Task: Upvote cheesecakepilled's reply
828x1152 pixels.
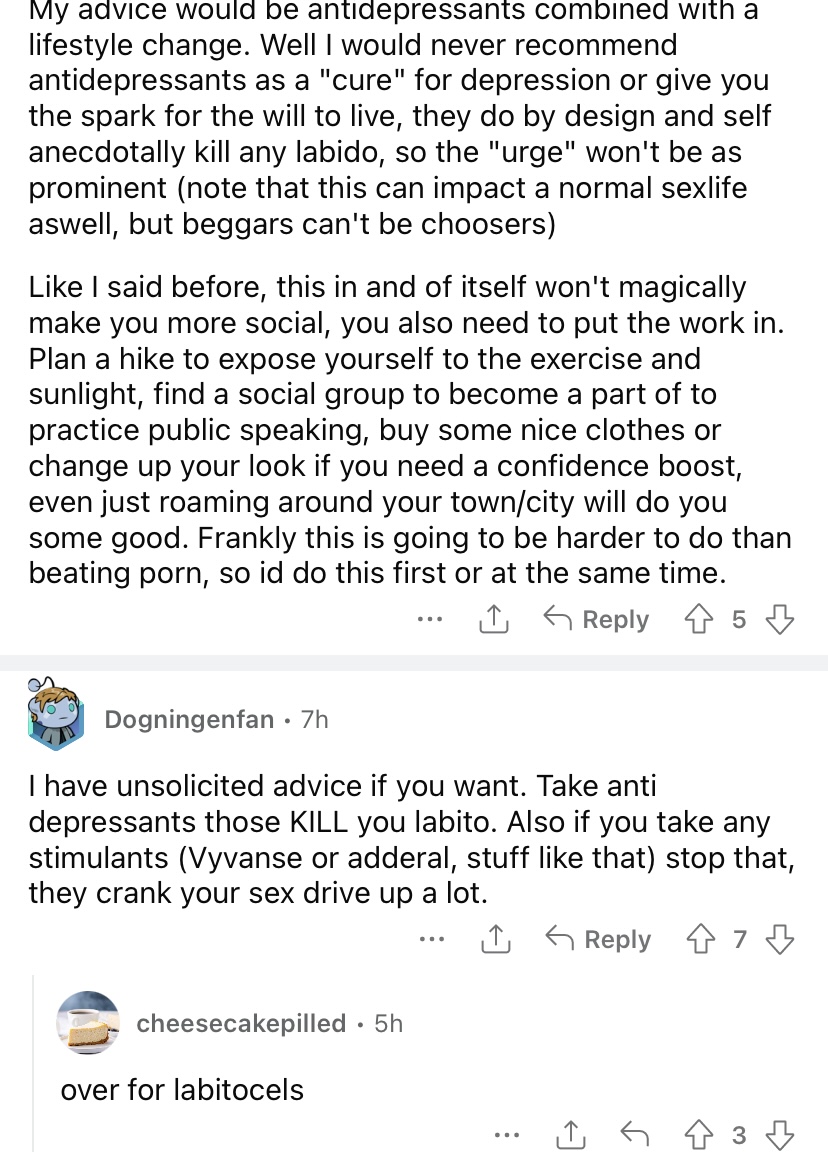Action: point(699,1134)
